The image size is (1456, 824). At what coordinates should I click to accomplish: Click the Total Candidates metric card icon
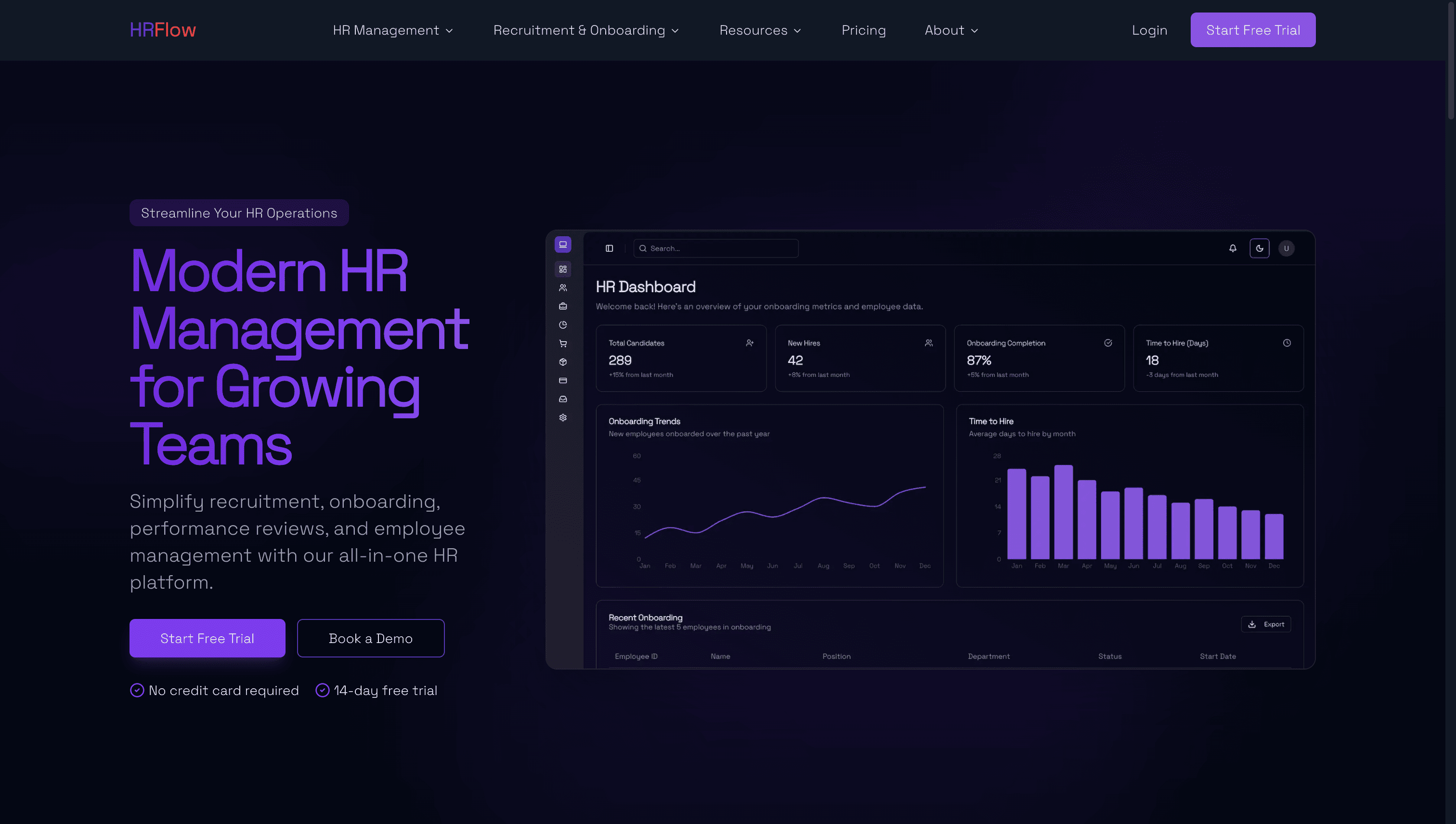click(x=750, y=342)
